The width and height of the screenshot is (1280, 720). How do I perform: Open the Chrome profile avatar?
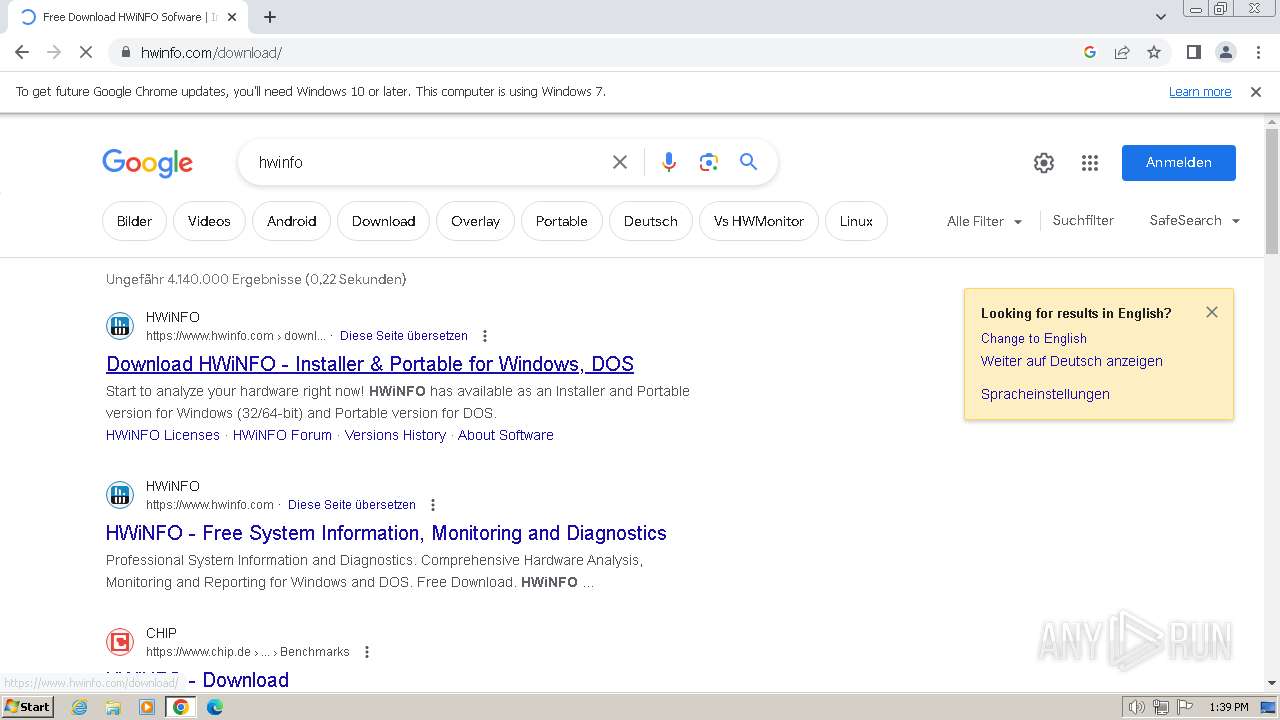pyautogui.click(x=1225, y=52)
